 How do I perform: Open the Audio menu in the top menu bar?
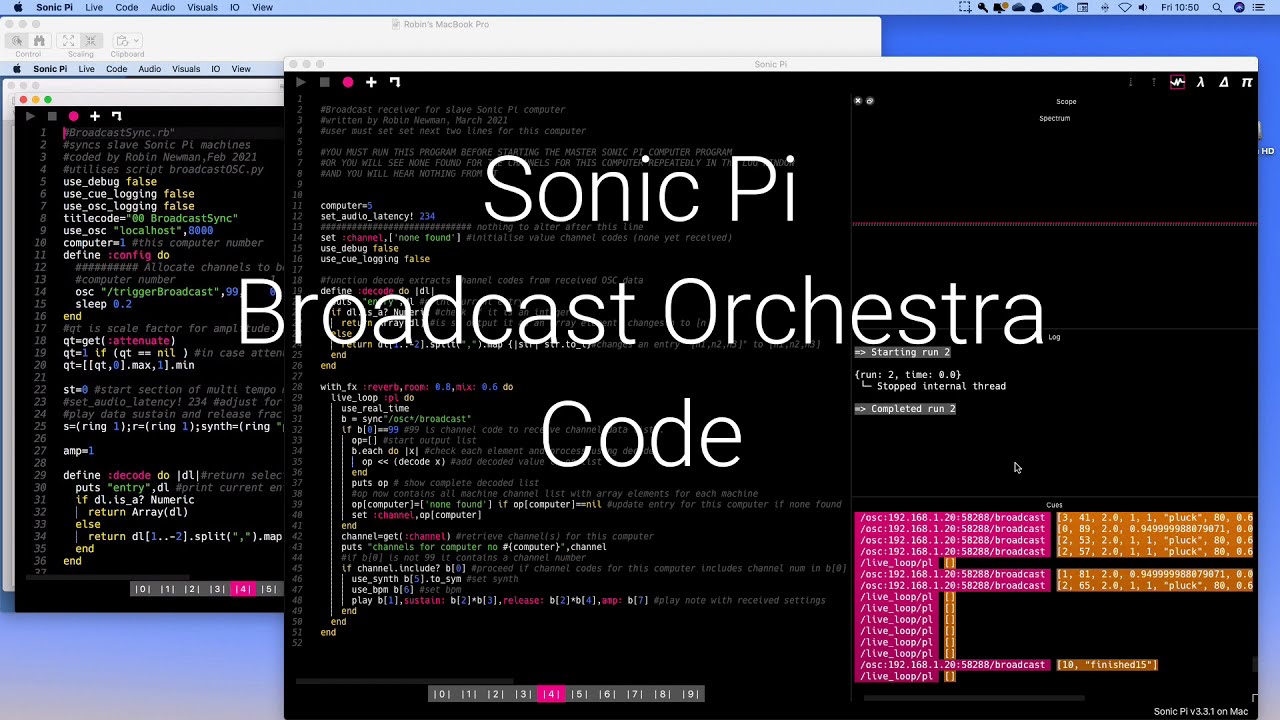[163, 7]
